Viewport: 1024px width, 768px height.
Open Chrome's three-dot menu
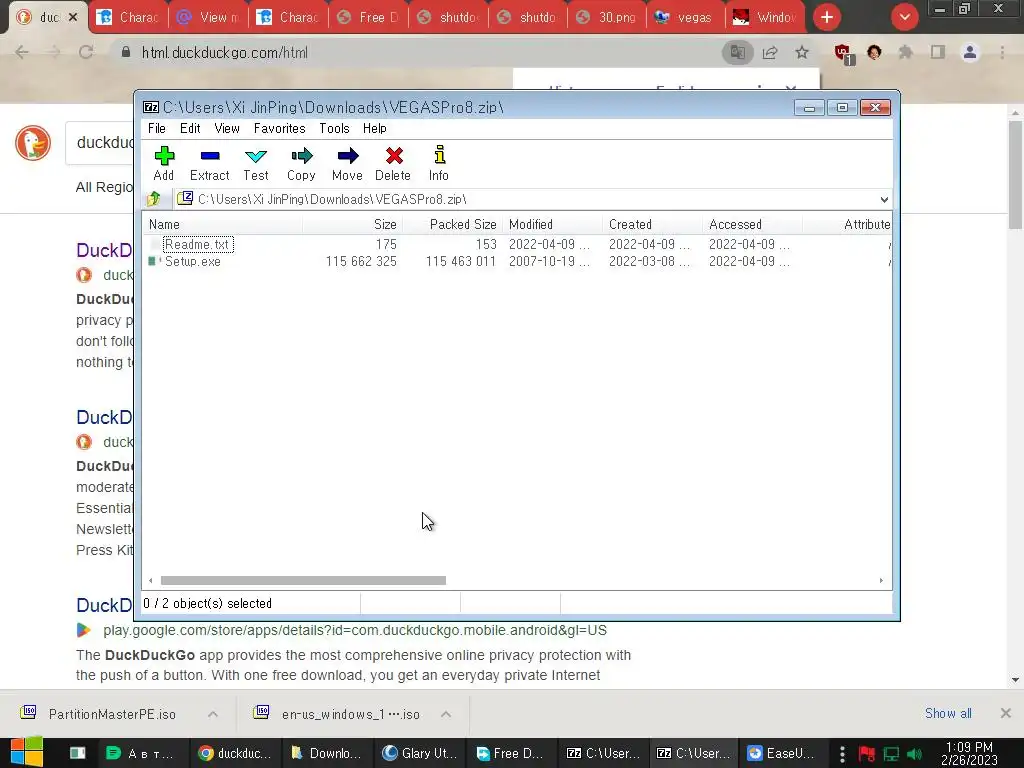1002,52
